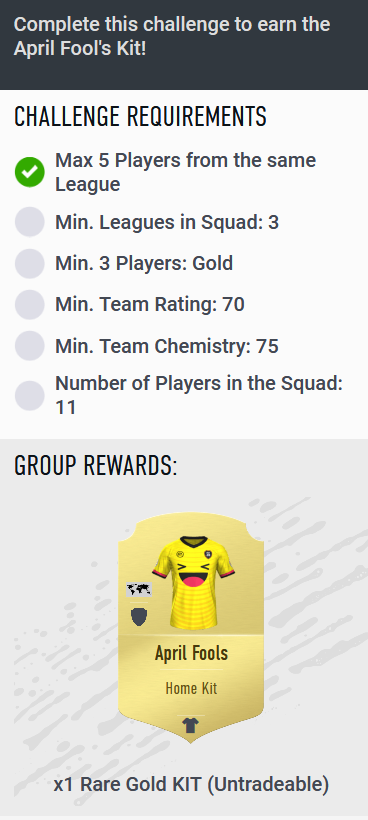The width and height of the screenshot is (368, 820).
Task: Click the yellow April Fools jersey image
Action: (x=193, y=581)
